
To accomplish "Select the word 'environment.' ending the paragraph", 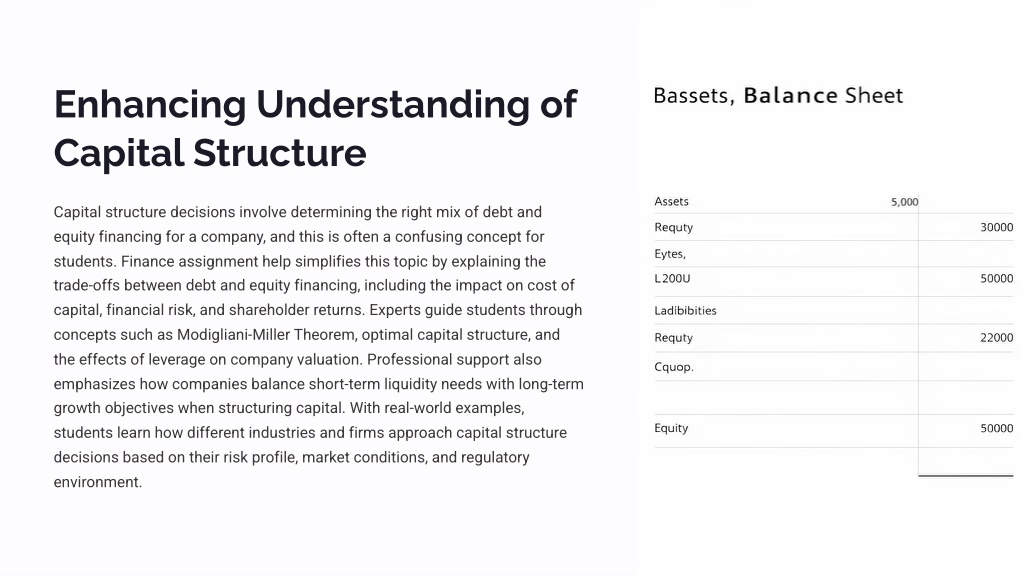I will (x=98, y=482).
